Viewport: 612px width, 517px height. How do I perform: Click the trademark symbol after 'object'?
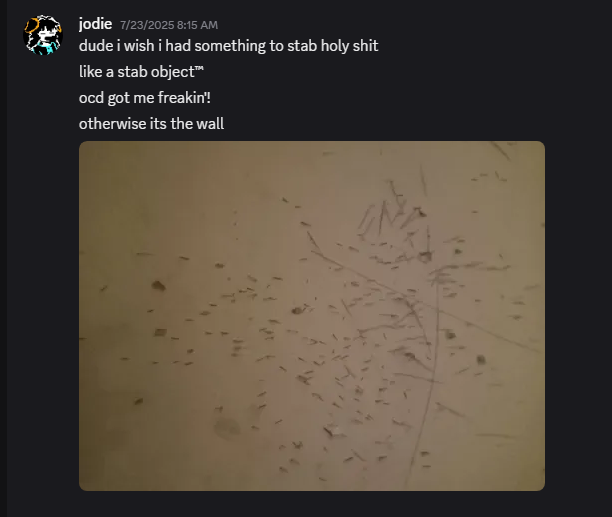[199, 68]
